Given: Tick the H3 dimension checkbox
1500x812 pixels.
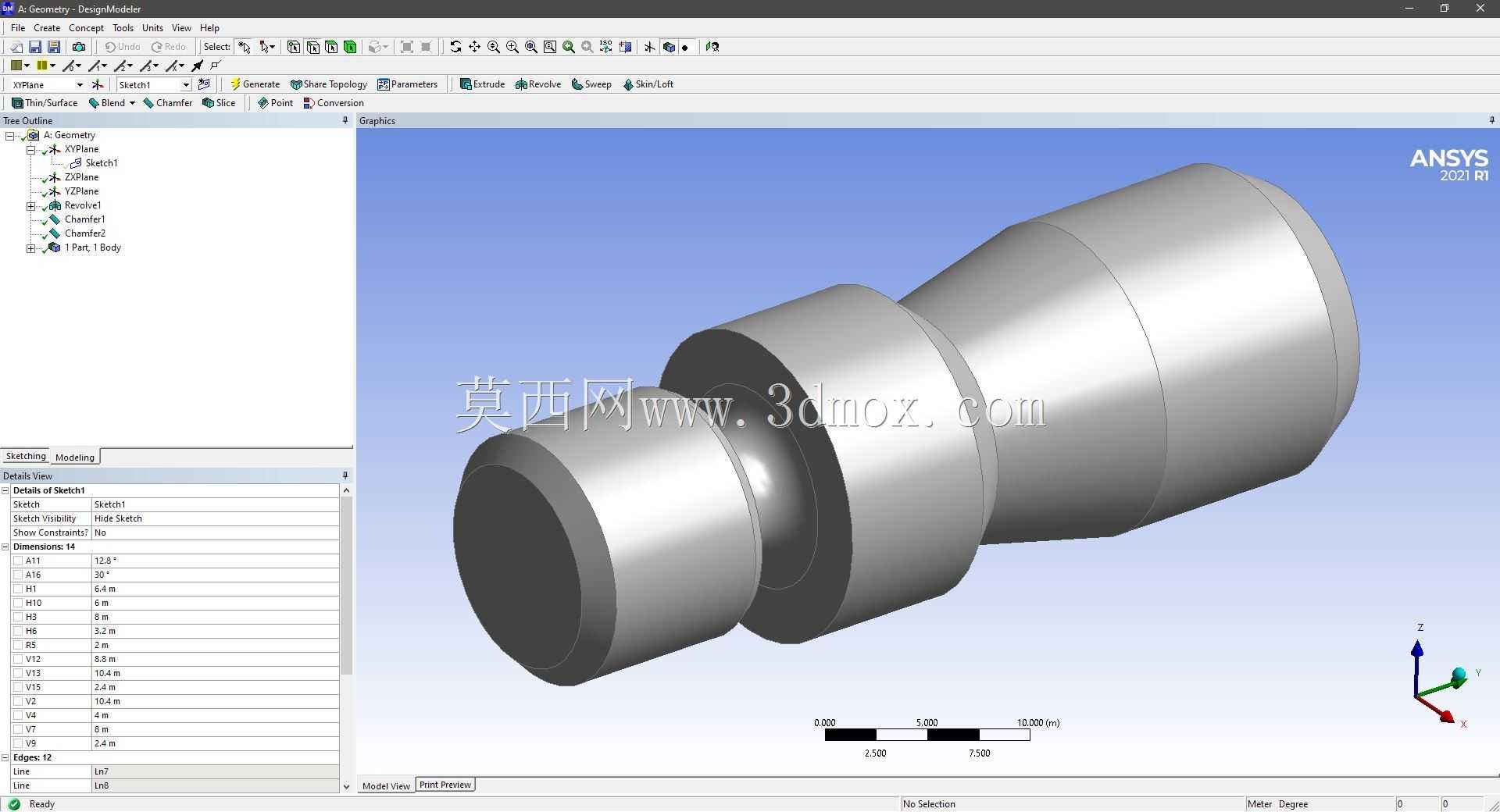Looking at the screenshot, I should click(18, 617).
